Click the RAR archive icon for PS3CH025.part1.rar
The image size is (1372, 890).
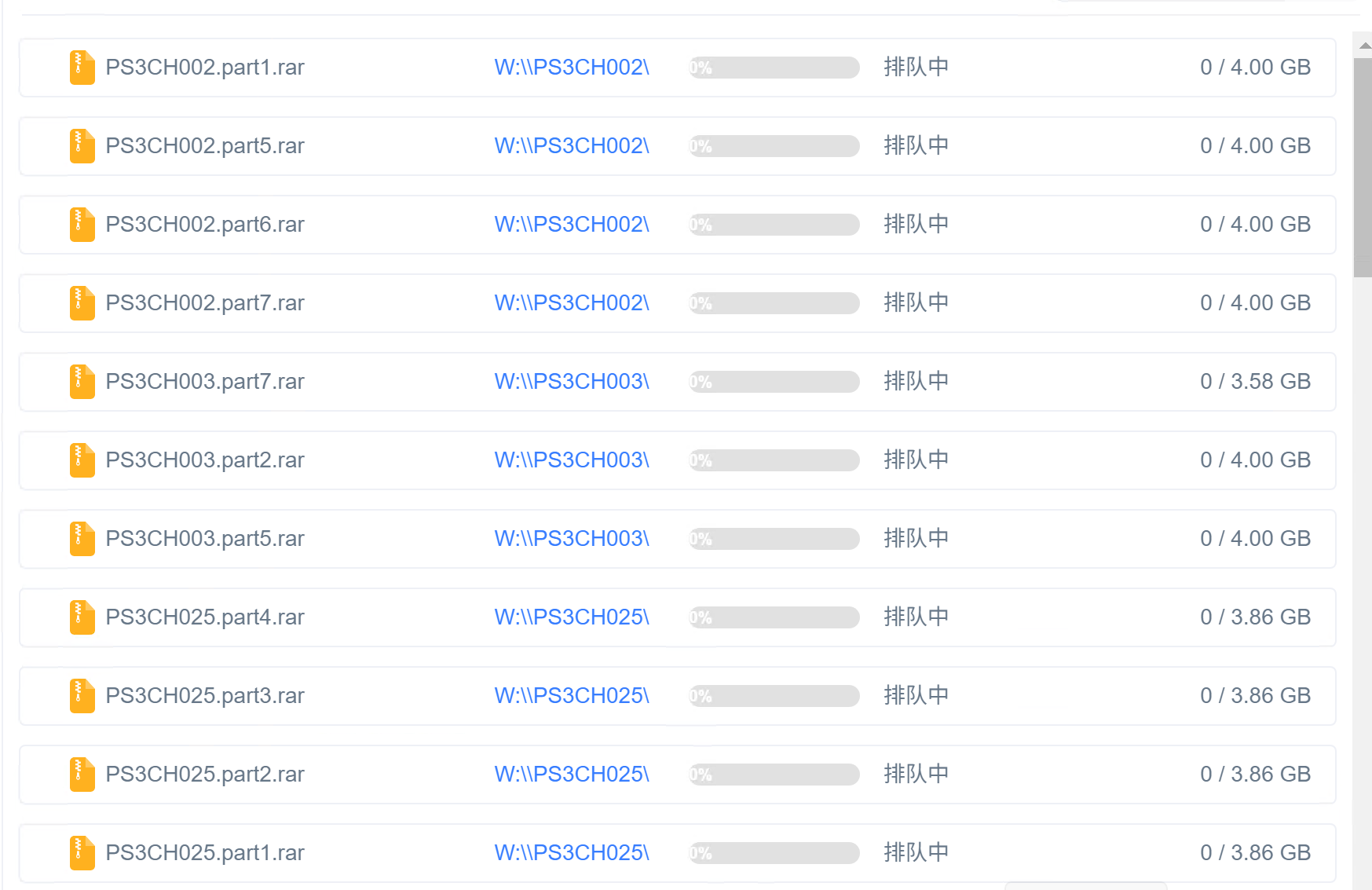click(x=81, y=853)
